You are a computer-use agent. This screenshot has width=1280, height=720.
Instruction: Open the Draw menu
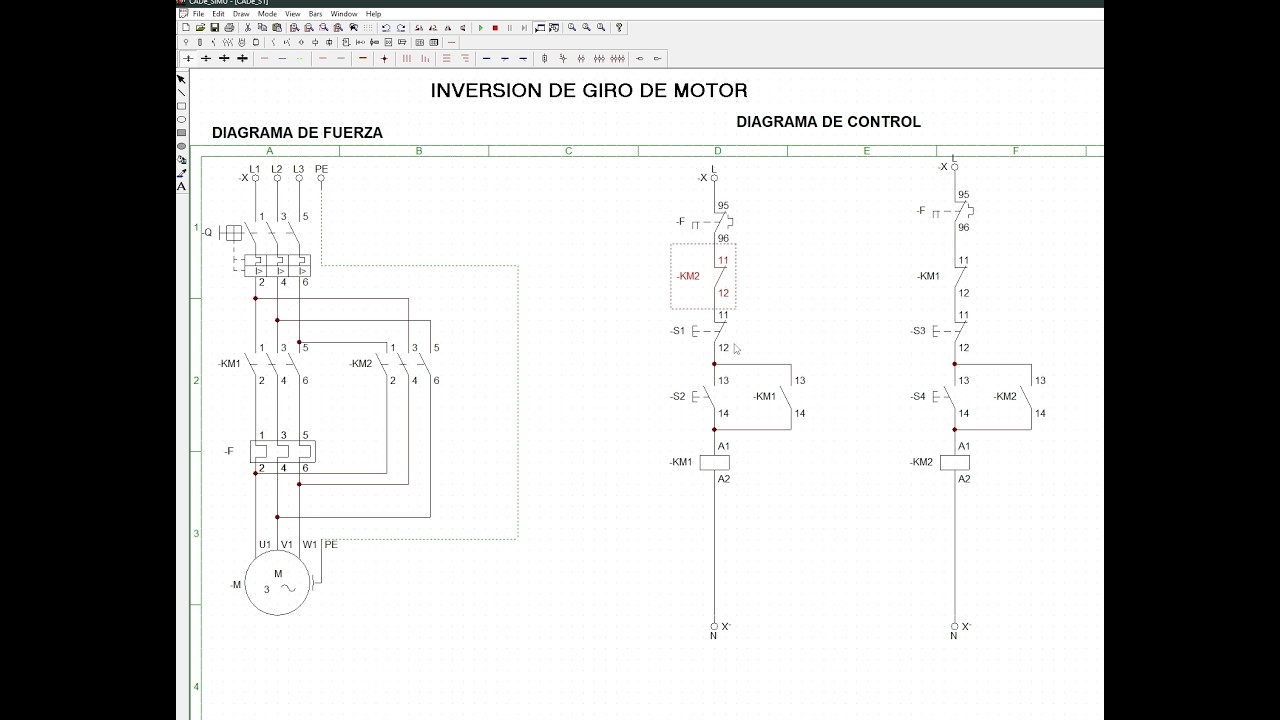pos(241,14)
